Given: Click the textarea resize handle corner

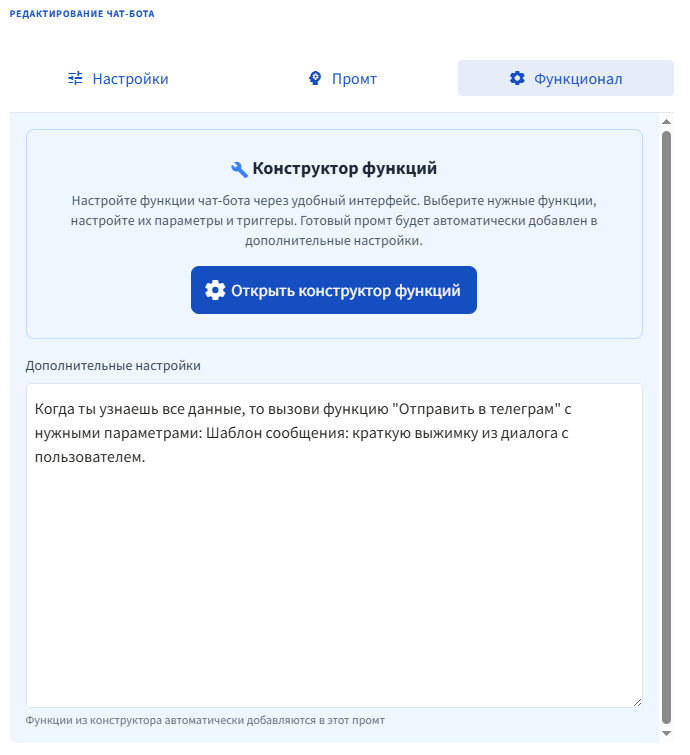Looking at the screenshot, I should click(636, 702).
